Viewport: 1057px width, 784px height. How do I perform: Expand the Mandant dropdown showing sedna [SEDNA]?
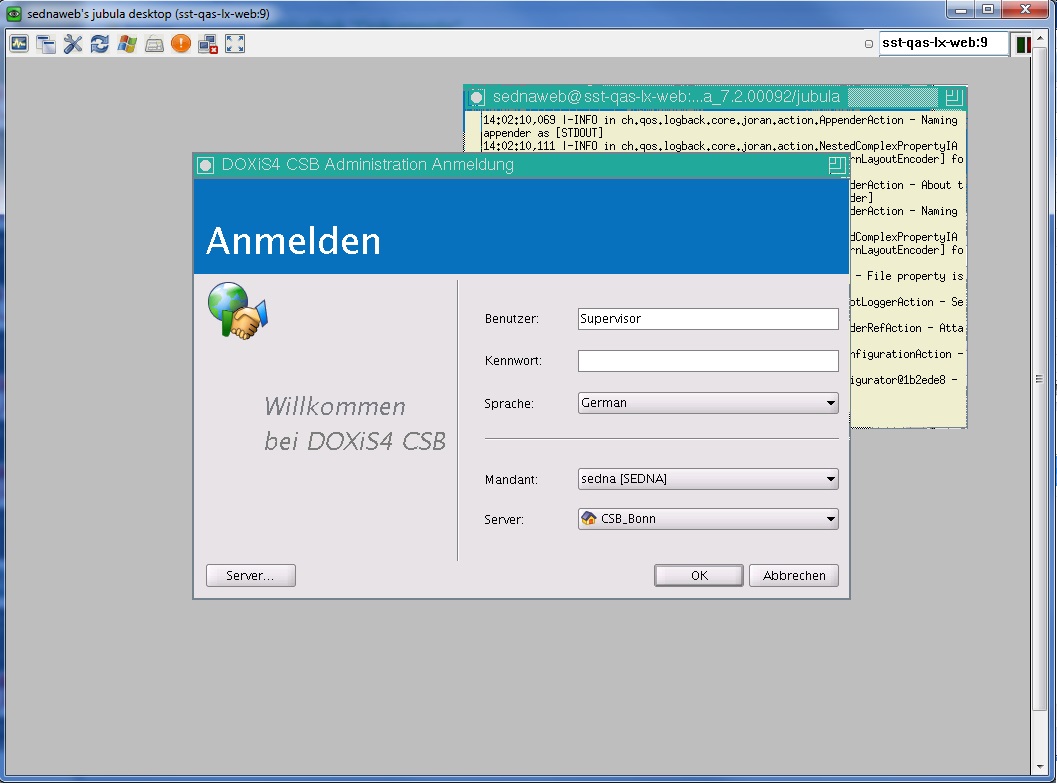(708, 479)
